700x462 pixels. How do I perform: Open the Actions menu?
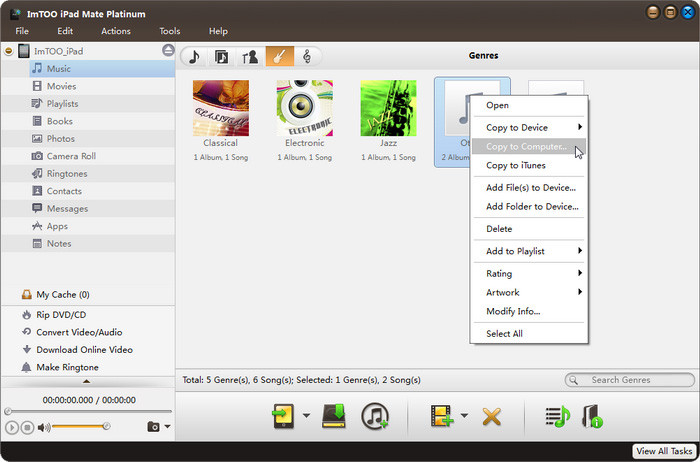point(116,31)
